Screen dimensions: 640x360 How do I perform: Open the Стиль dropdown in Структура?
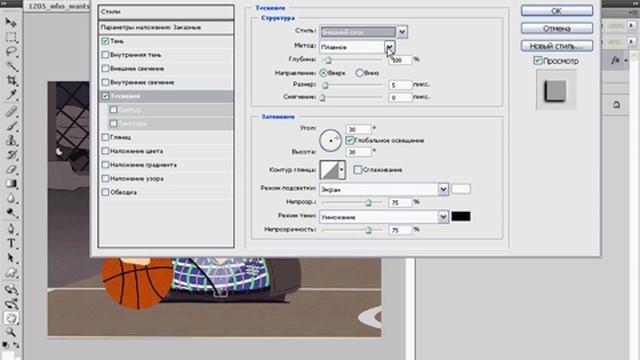click(363, 31)
